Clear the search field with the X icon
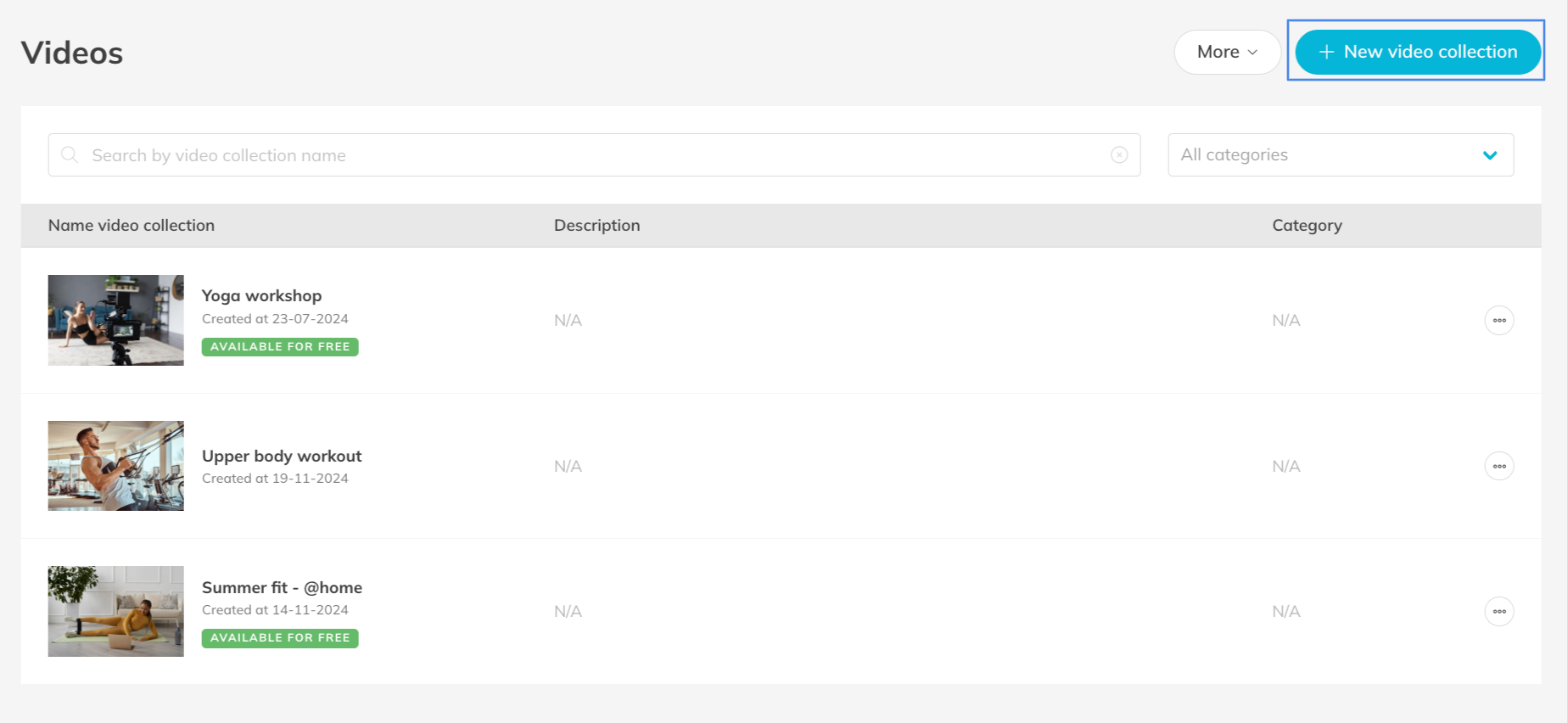The image size is (1568, 723). click(x=1119, y=154)
